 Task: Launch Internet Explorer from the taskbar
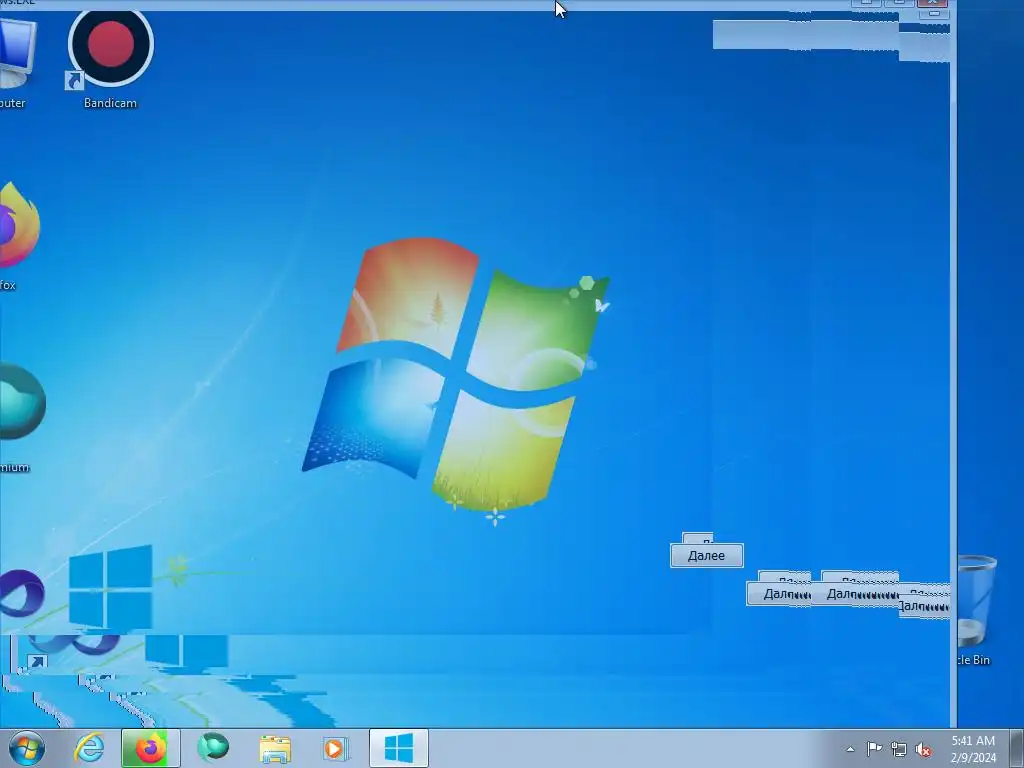tap(89, 748)
